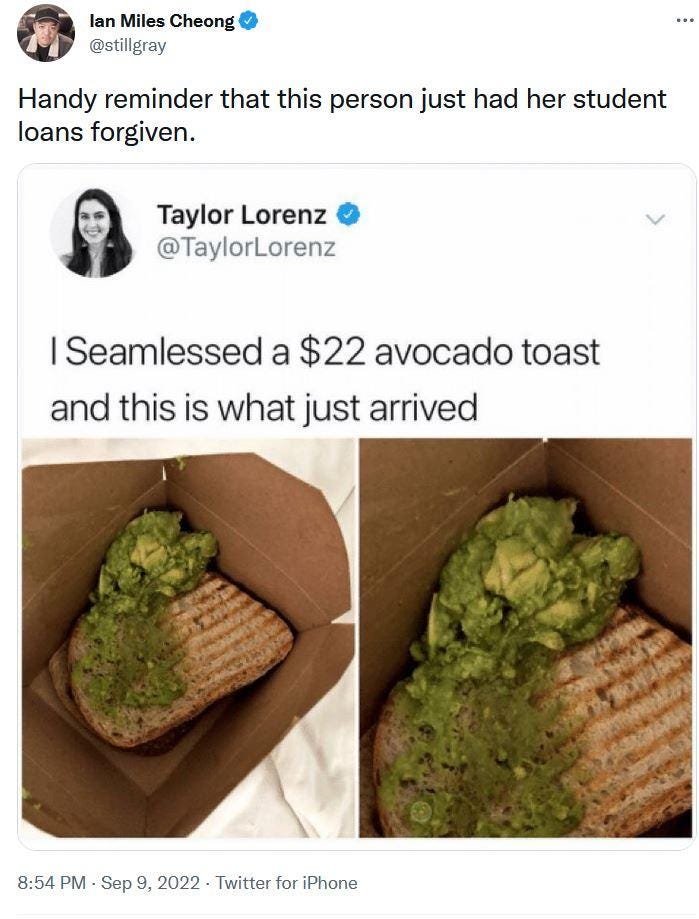This screenshot has width=699, height=919.
Task: Click the Twitter for iPhone source label
Action: tap(287, 883)
